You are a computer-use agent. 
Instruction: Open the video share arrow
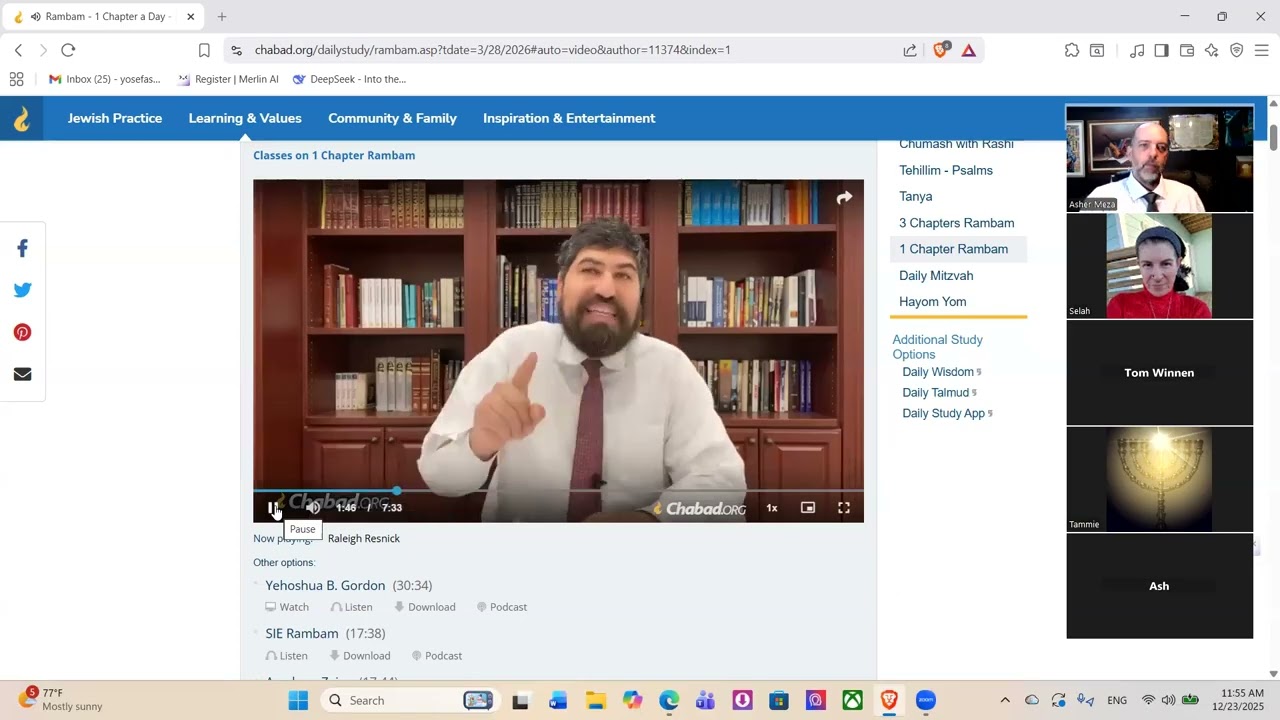844,198
